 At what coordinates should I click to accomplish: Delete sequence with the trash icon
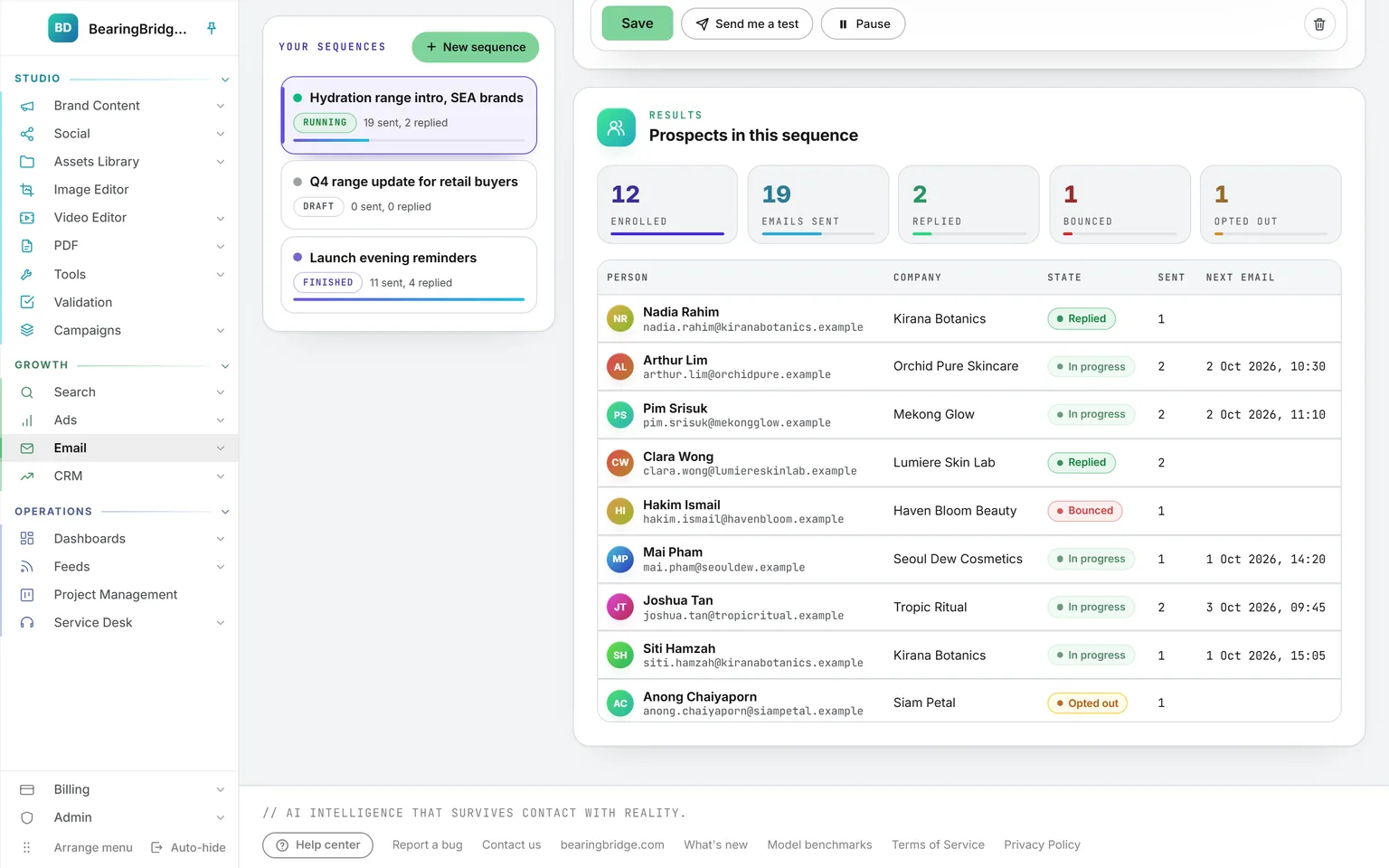[1319, 24]
